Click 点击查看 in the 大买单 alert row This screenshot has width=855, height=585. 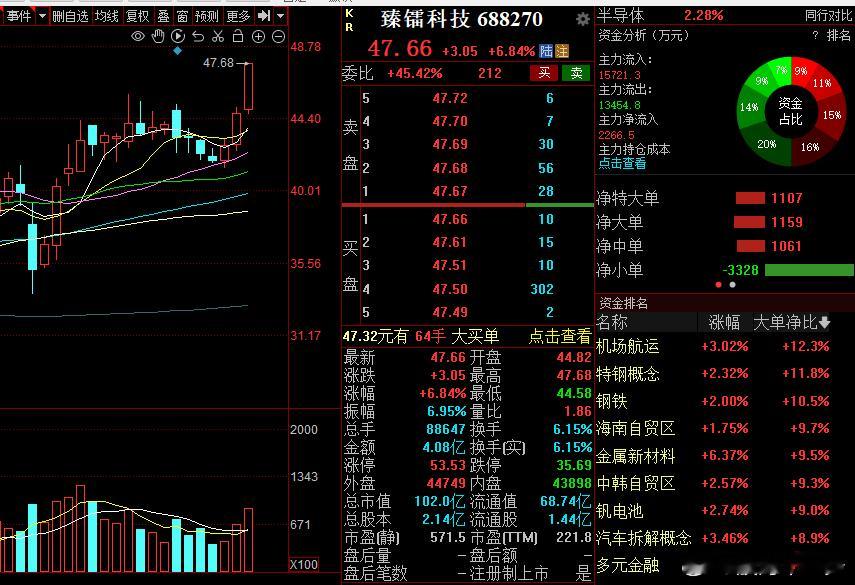click(560, 336)
